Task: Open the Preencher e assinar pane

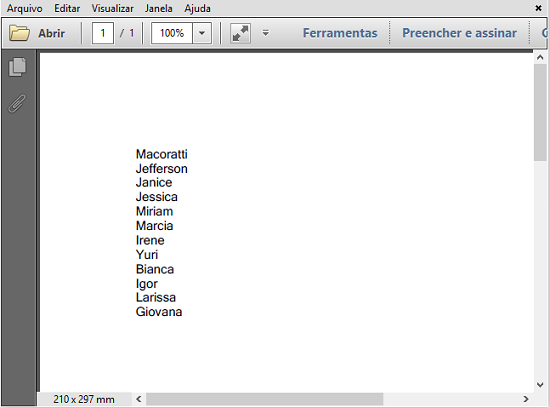Action: tap(459, 33)
